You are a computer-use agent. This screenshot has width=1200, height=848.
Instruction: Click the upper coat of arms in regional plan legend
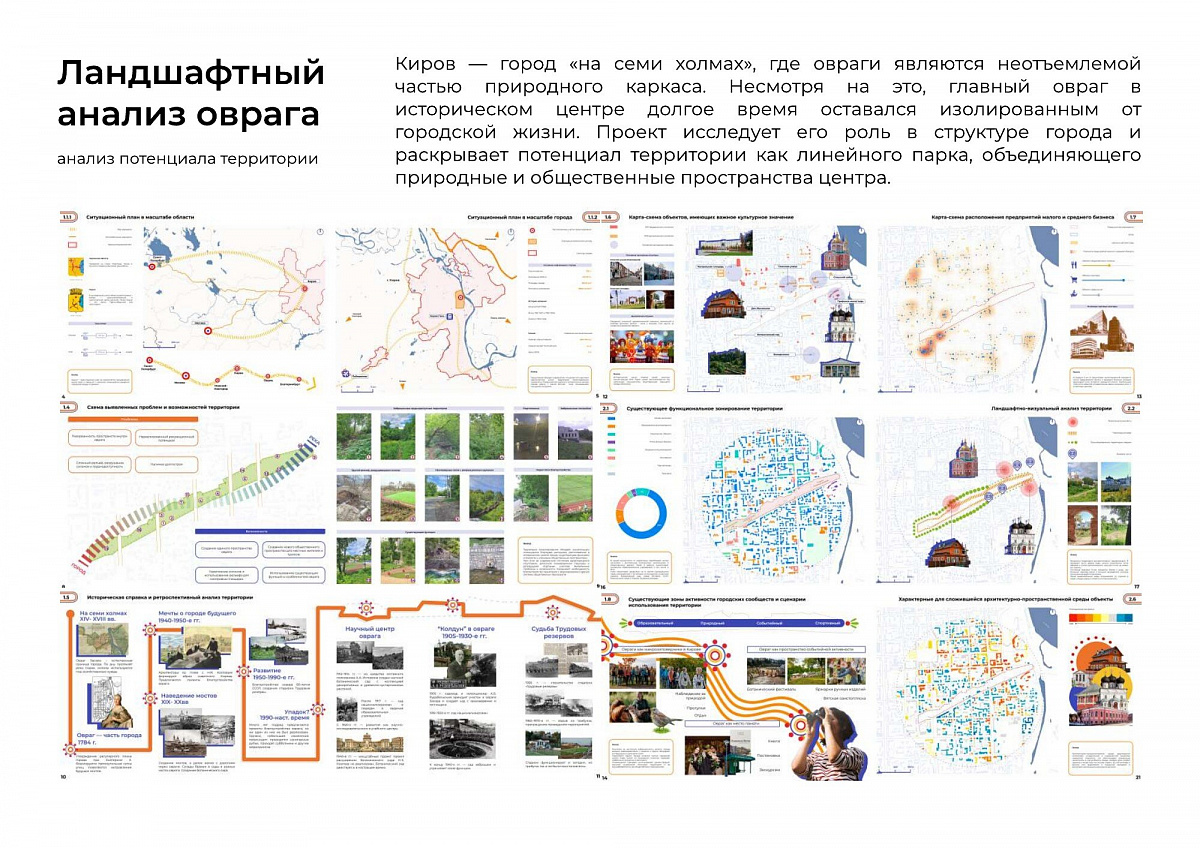[x=76, y=266]
